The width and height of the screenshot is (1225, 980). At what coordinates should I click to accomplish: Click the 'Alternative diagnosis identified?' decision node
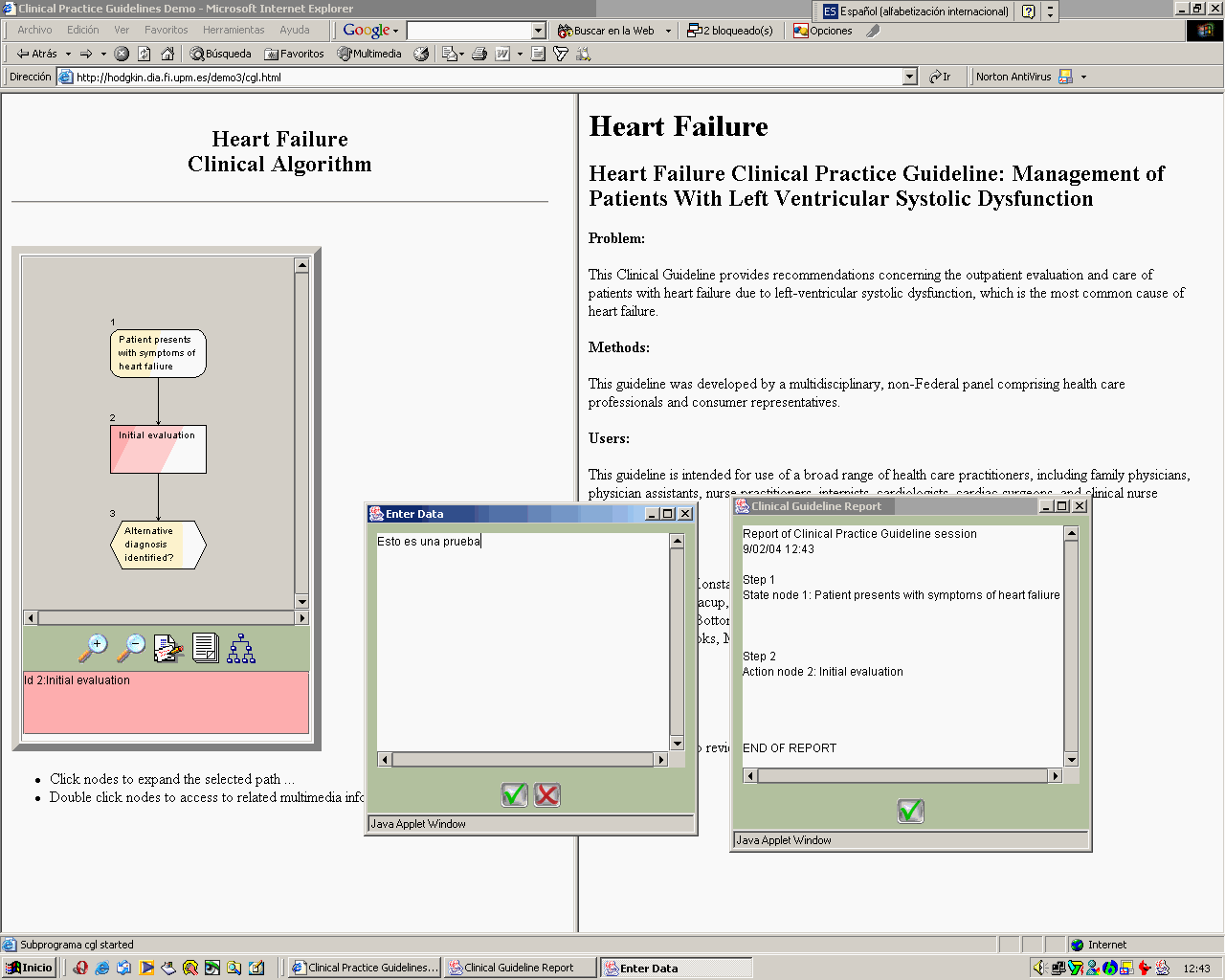158,545
